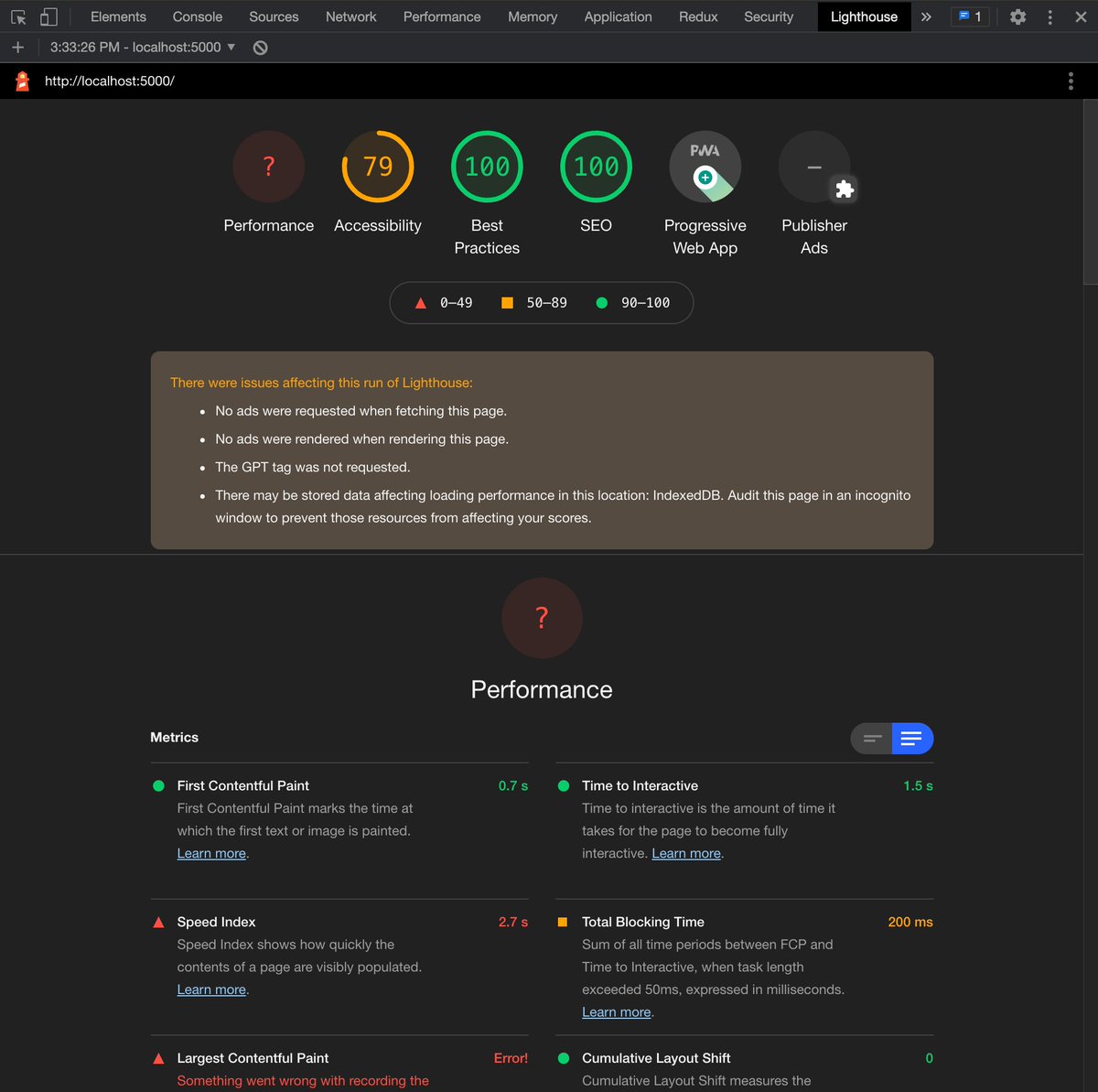The image size is (1098, 1092).
Task: Switch metrics to expanded description view
Action: tap(912, 739)
